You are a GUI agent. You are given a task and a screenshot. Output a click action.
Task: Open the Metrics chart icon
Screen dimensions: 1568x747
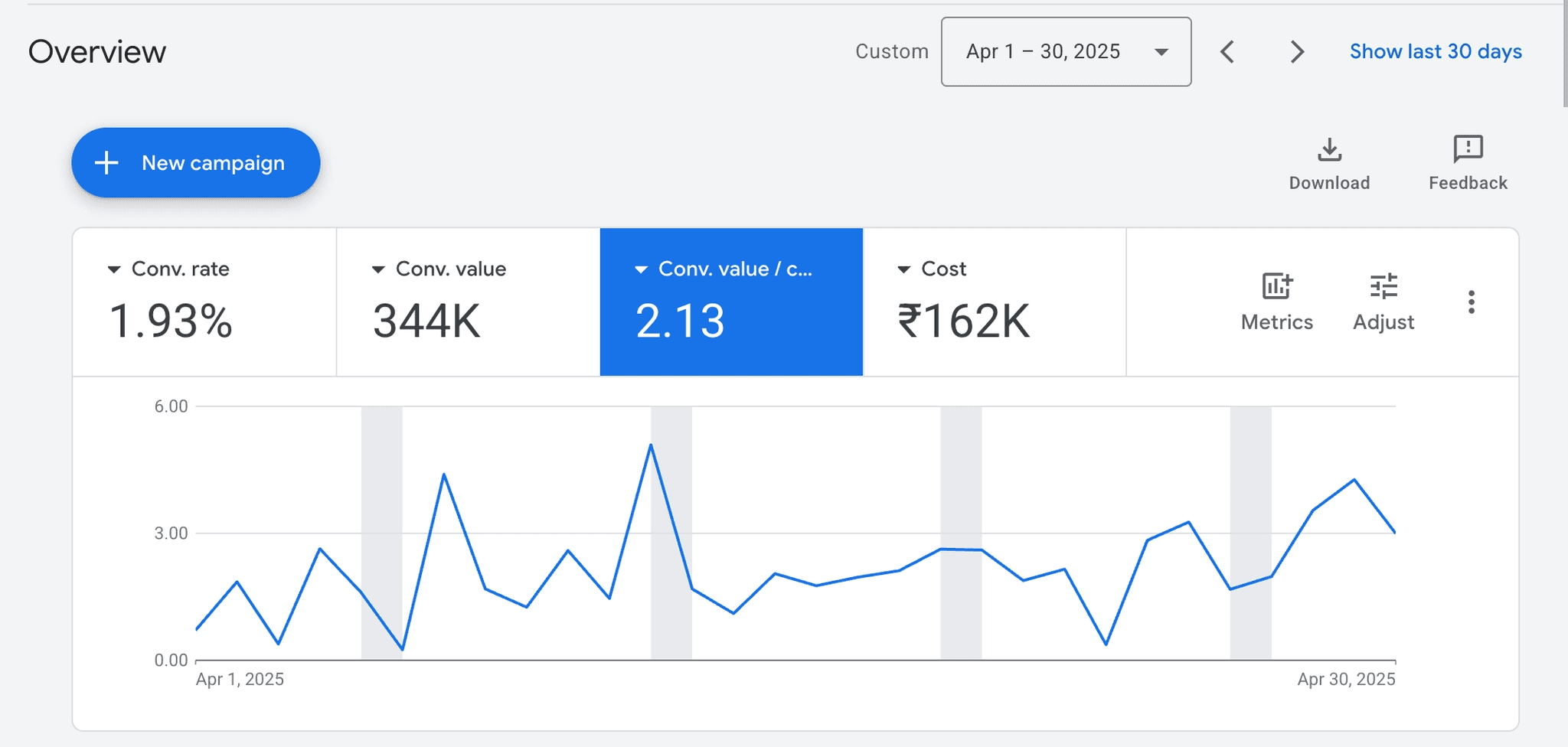(x=1277, y=286)
